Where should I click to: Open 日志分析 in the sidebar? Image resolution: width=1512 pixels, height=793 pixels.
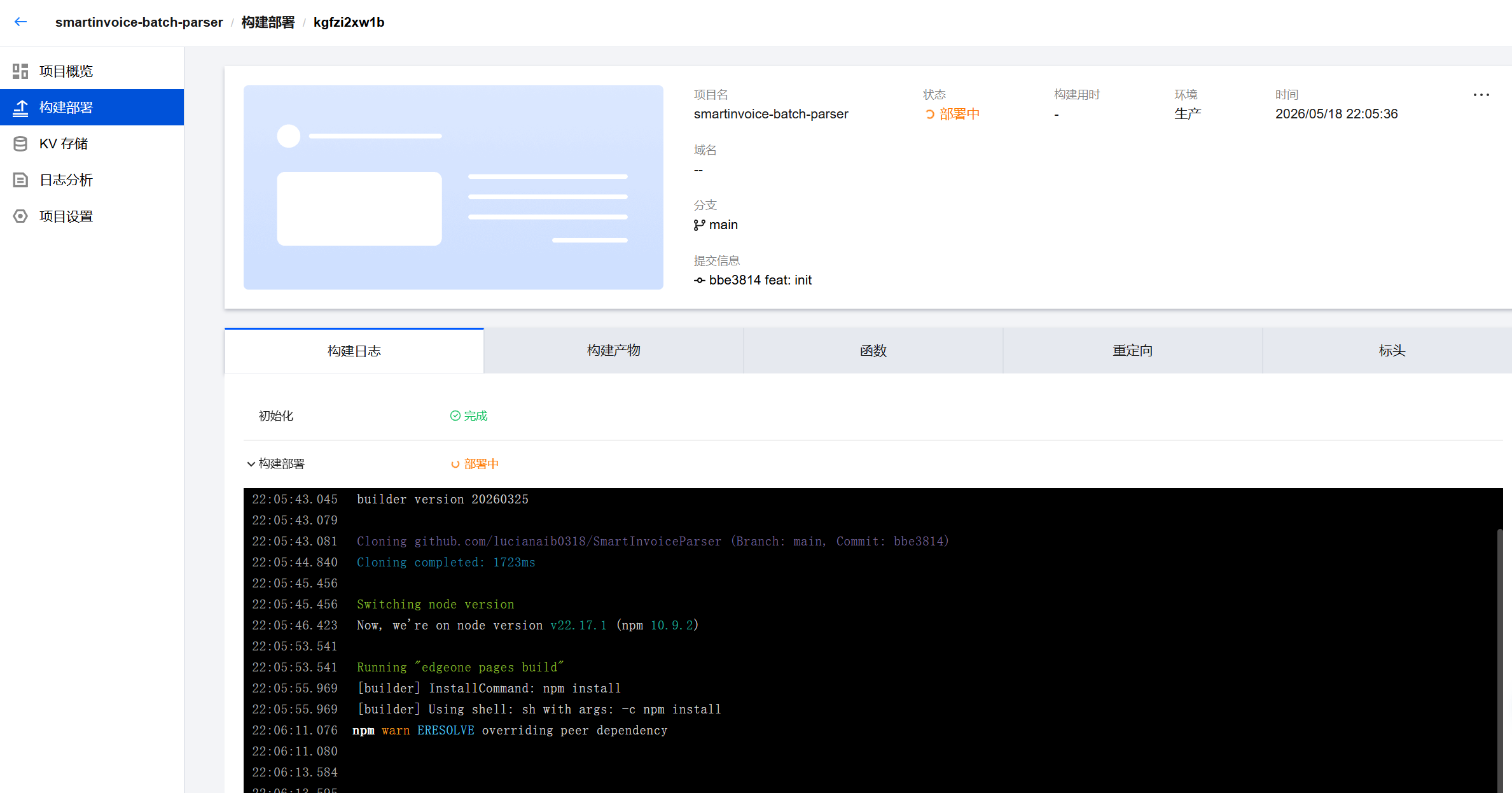click(92, 180)
